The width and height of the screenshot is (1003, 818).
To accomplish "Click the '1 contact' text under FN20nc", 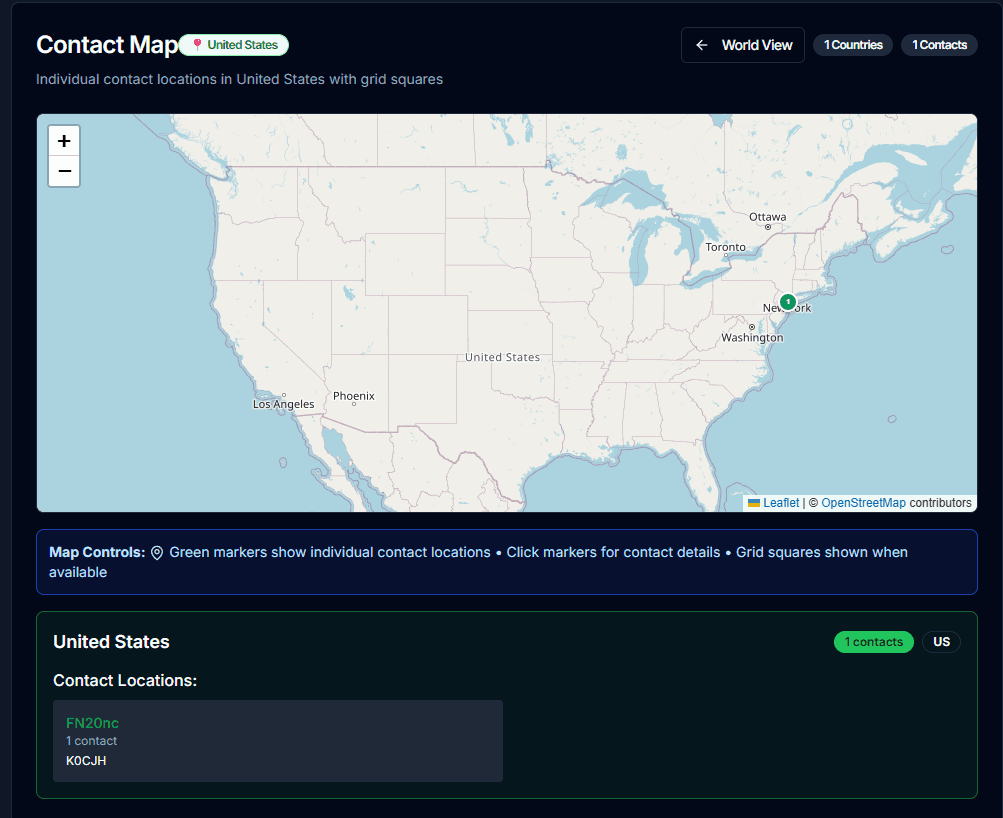I will click(x=91, y=741).
